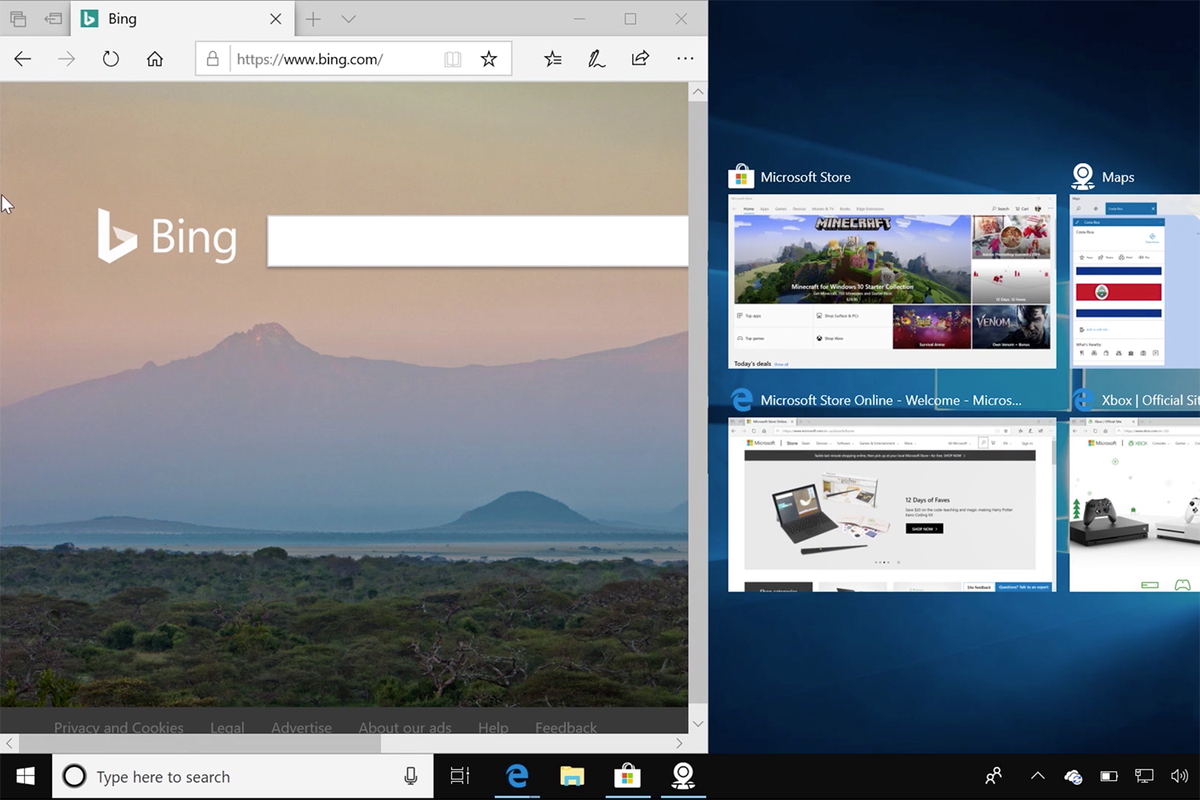Image resolution: width=1200 pixels, height=800 pixels.
Task: Open the Feedback footer link
Action: click(x=566, y=728)
